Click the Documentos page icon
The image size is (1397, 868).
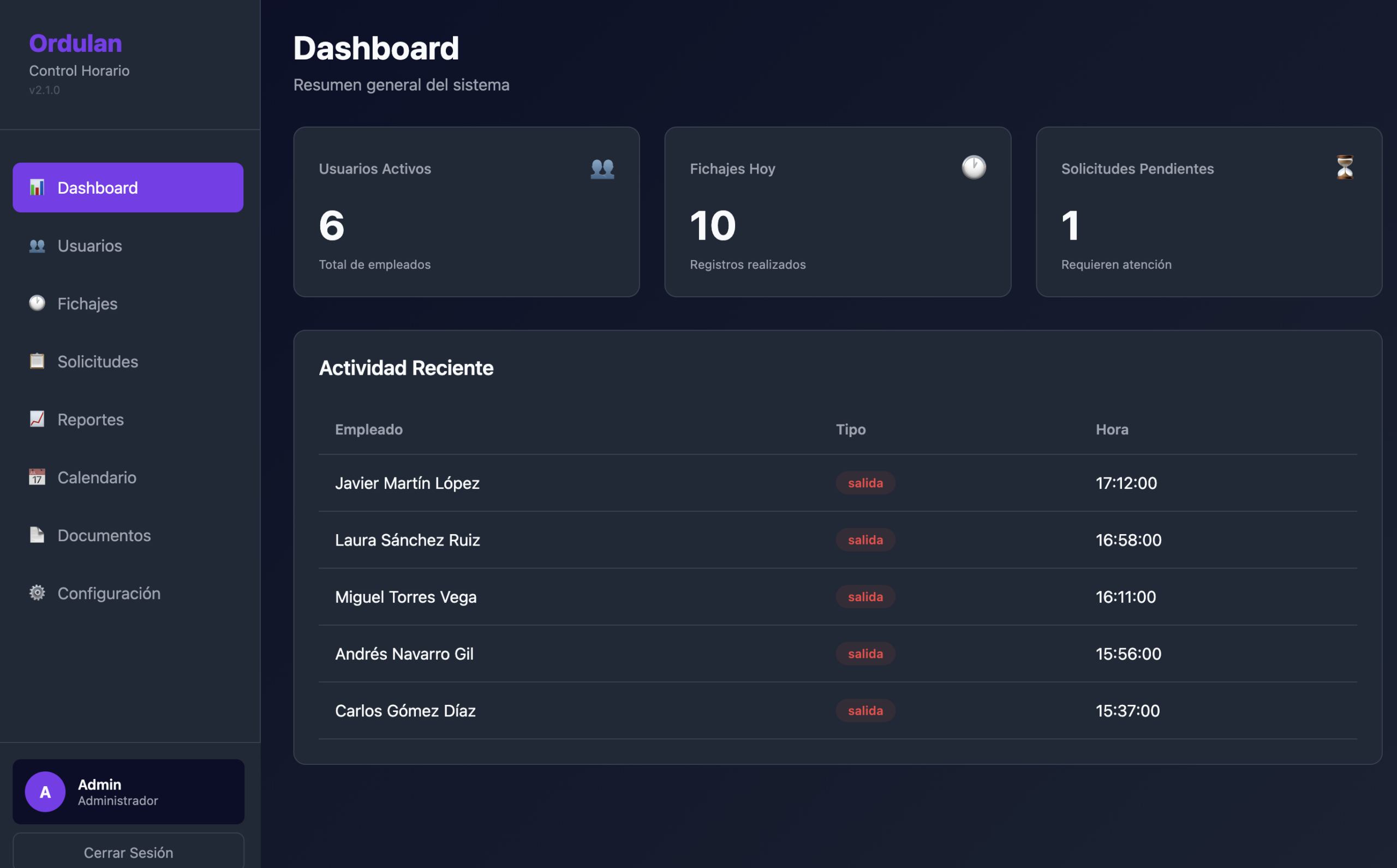37,535
